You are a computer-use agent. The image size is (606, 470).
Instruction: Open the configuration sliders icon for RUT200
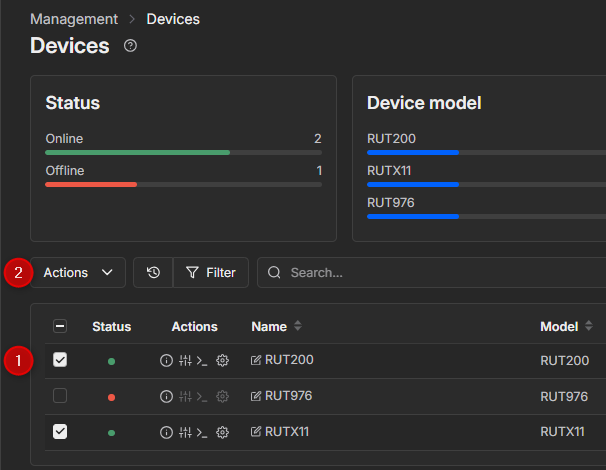pos(184,360)
